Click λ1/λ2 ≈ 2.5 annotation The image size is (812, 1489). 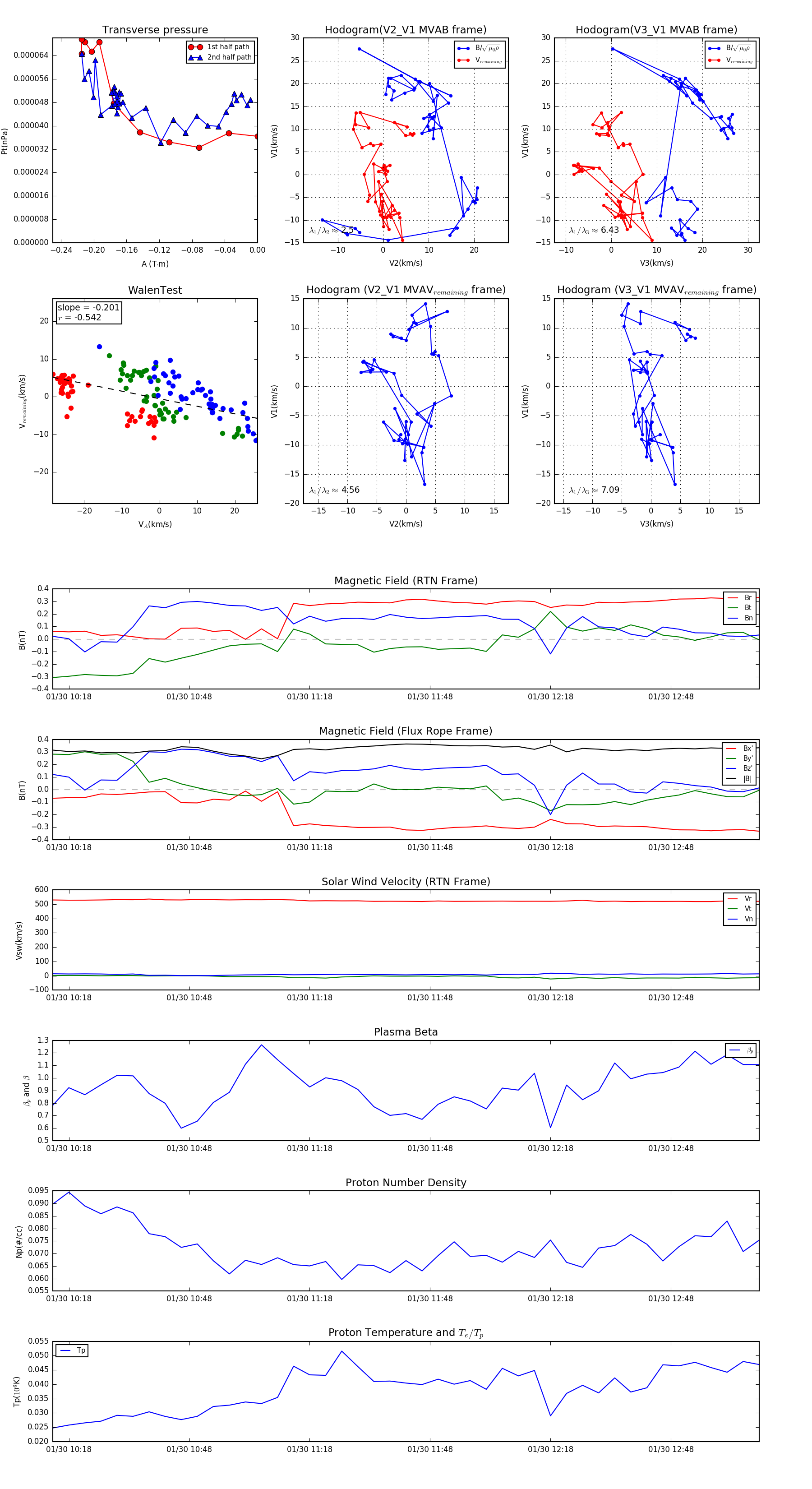coord(331,230)
